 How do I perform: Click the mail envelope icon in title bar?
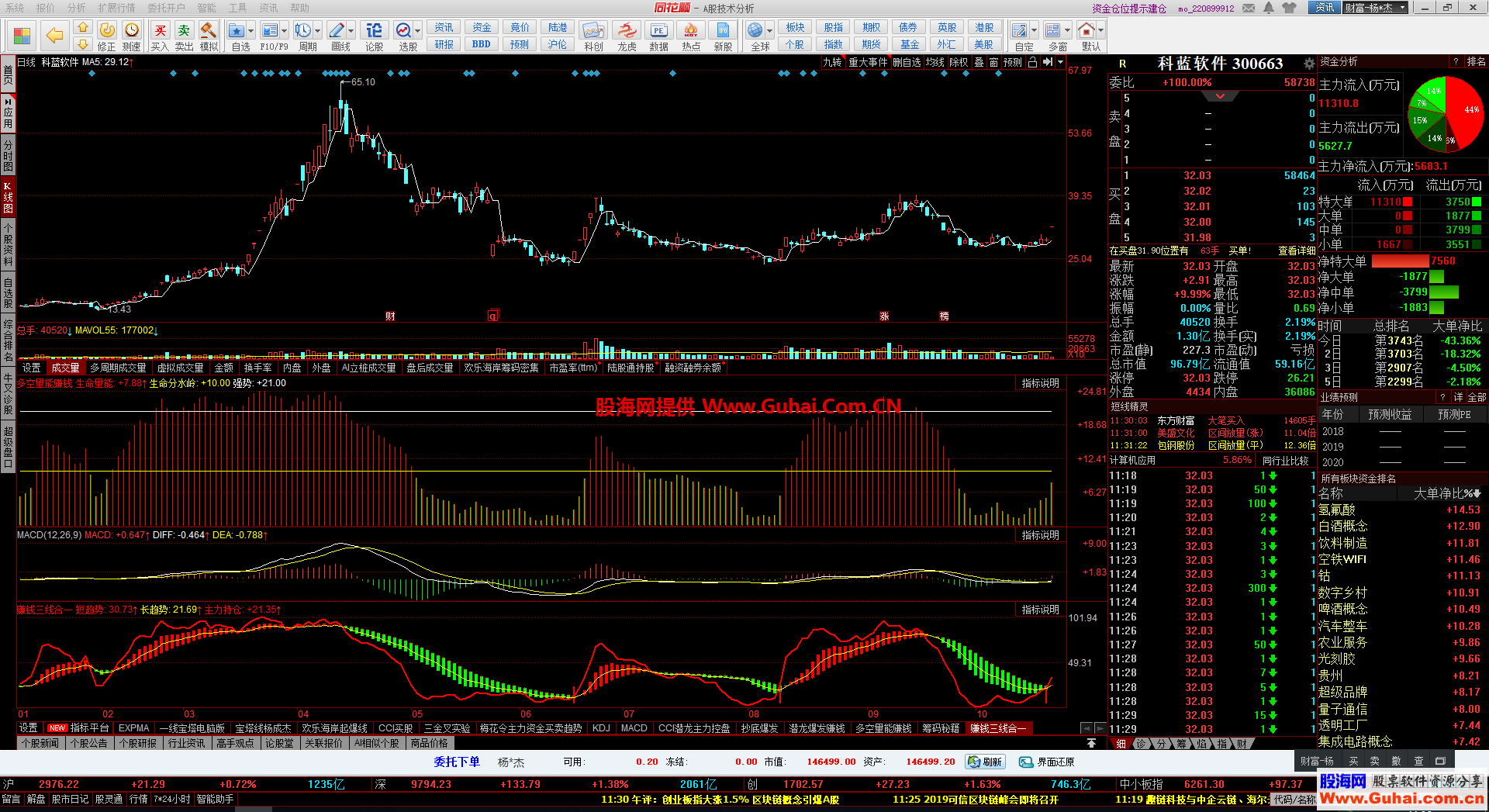(x=1249, y=8)
